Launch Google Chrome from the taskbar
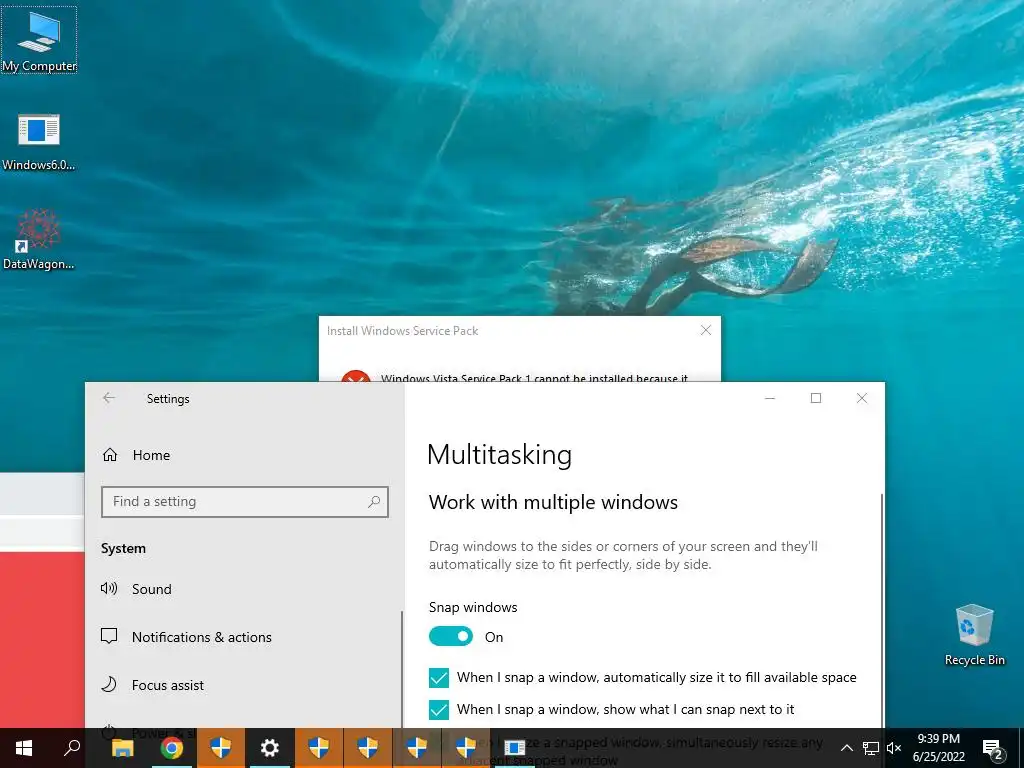 pyautogui.click(x=171, y=748)
